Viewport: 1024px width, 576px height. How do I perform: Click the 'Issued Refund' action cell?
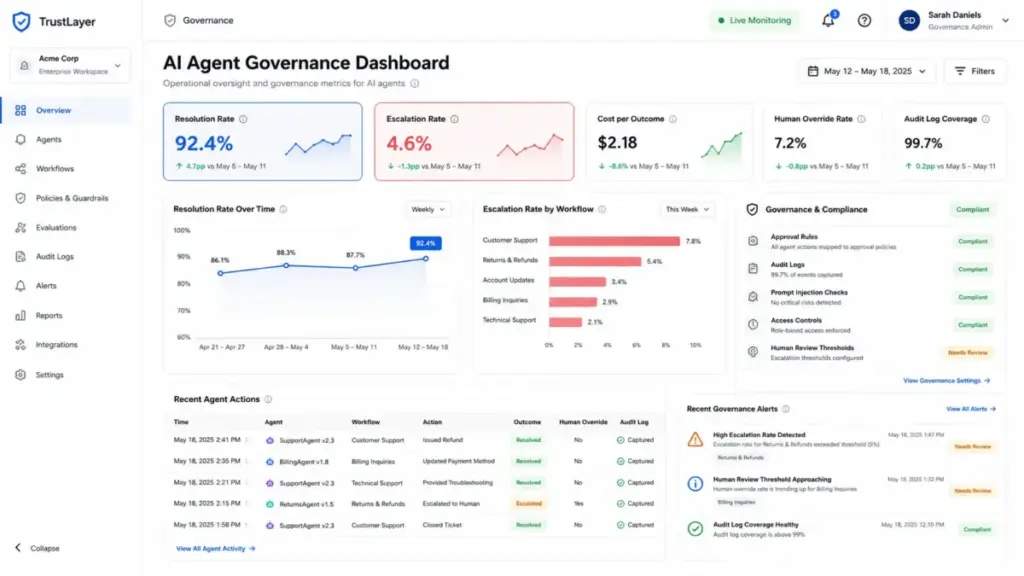click(443, 440)
